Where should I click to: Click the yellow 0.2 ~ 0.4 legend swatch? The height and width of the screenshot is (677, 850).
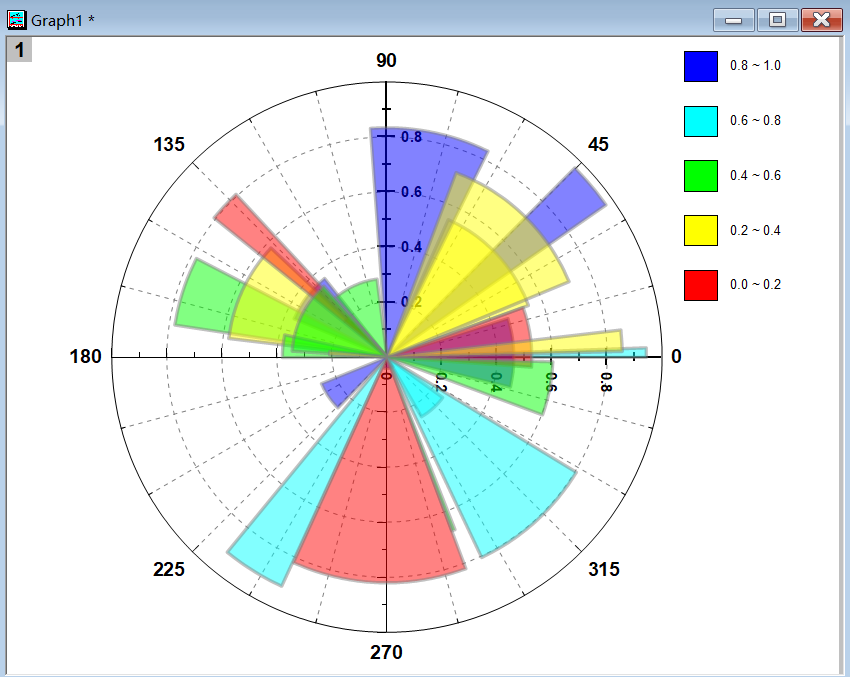point(701,230)
